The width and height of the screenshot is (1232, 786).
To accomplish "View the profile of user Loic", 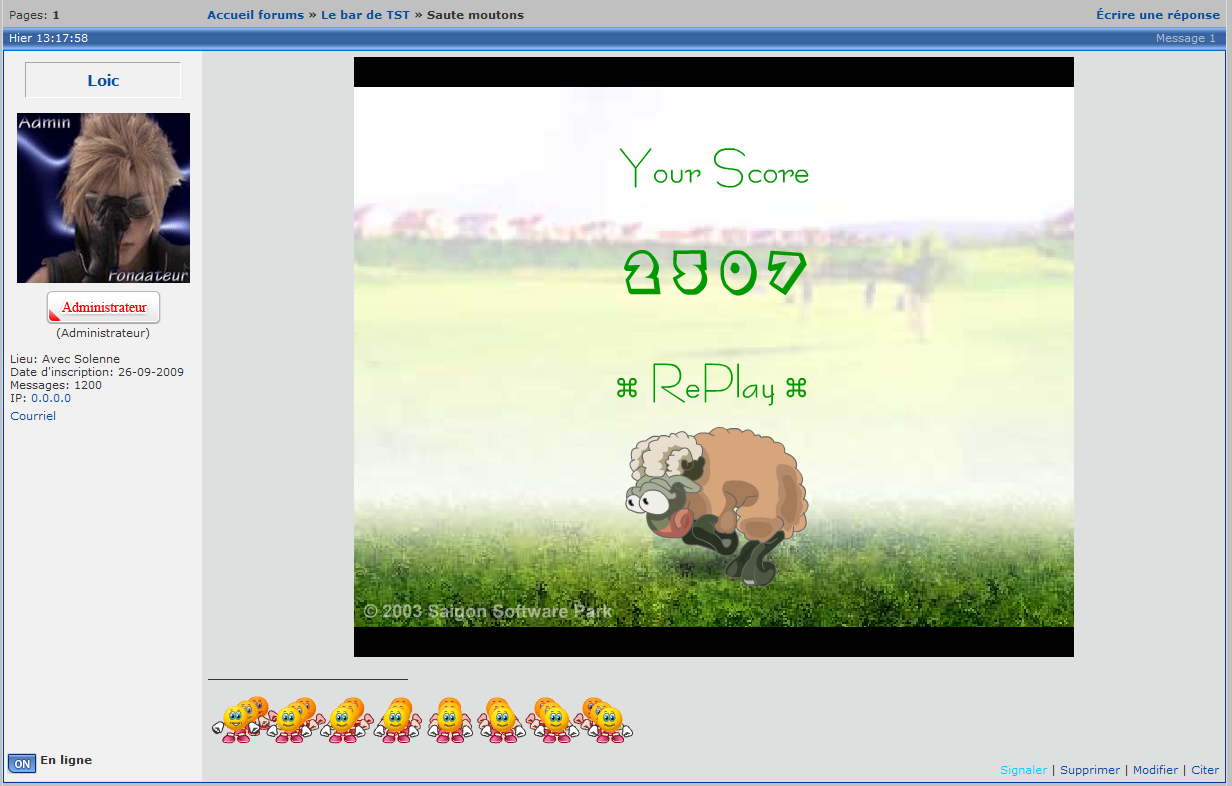I will click(x=103, y=81).
